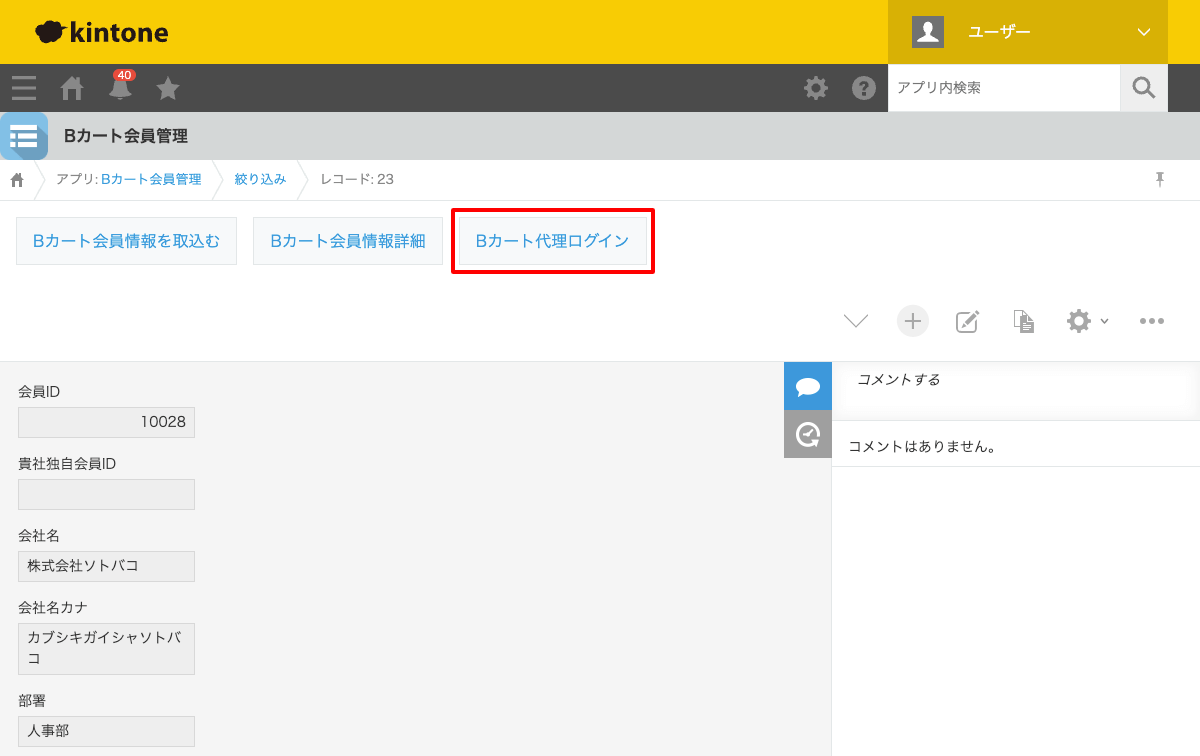The height and width of the screenshot is (756, 1200).
Task: Open the kintone notifications bell
Action: pos(119,88)
